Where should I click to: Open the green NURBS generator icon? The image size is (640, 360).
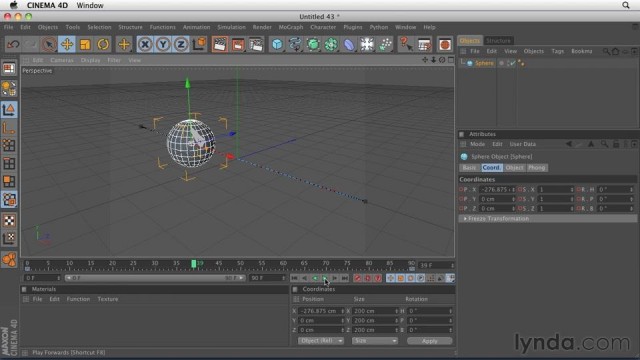[313, 44]
